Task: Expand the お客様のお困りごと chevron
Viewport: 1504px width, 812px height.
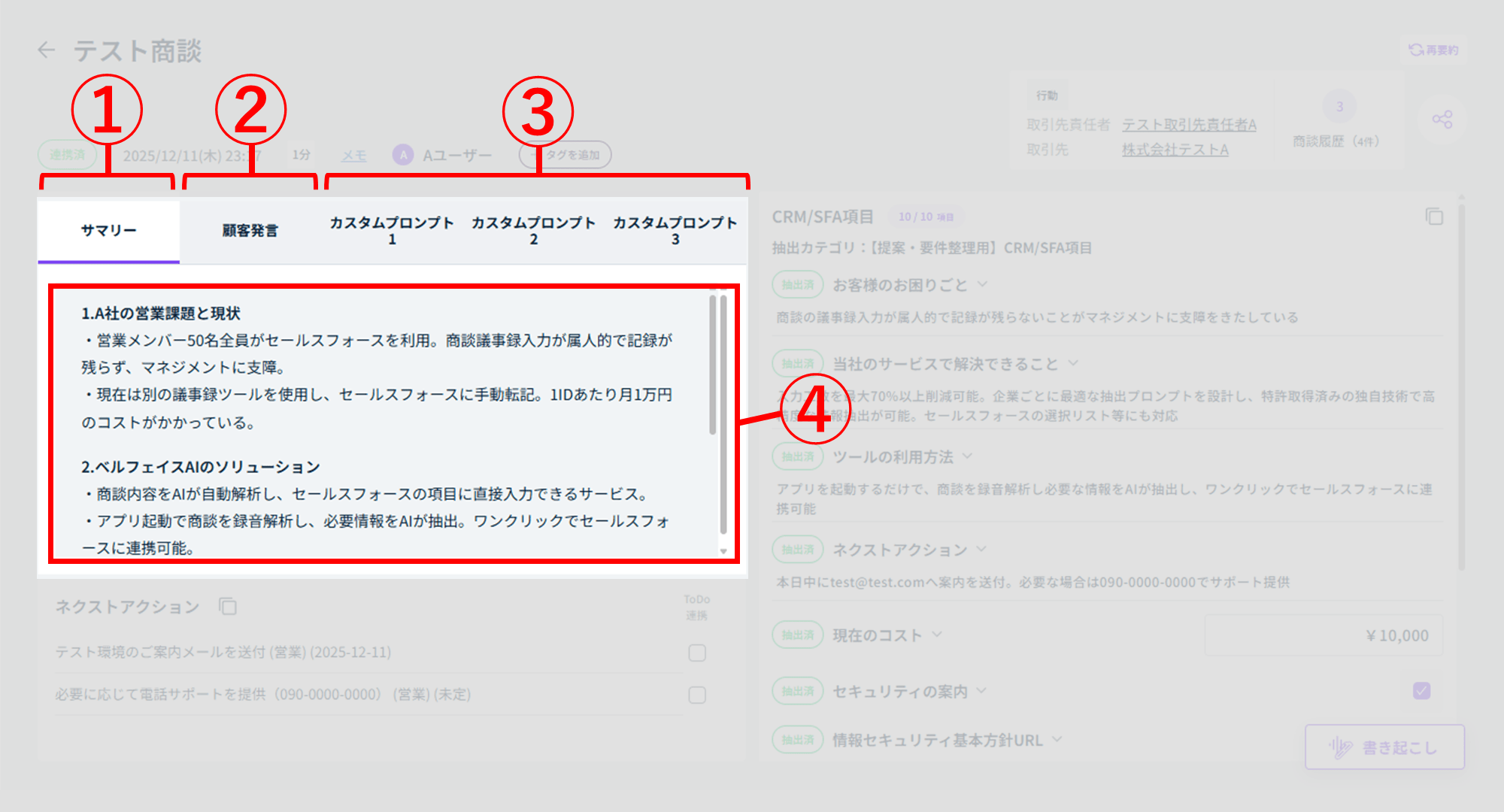Action: point(982,284)
